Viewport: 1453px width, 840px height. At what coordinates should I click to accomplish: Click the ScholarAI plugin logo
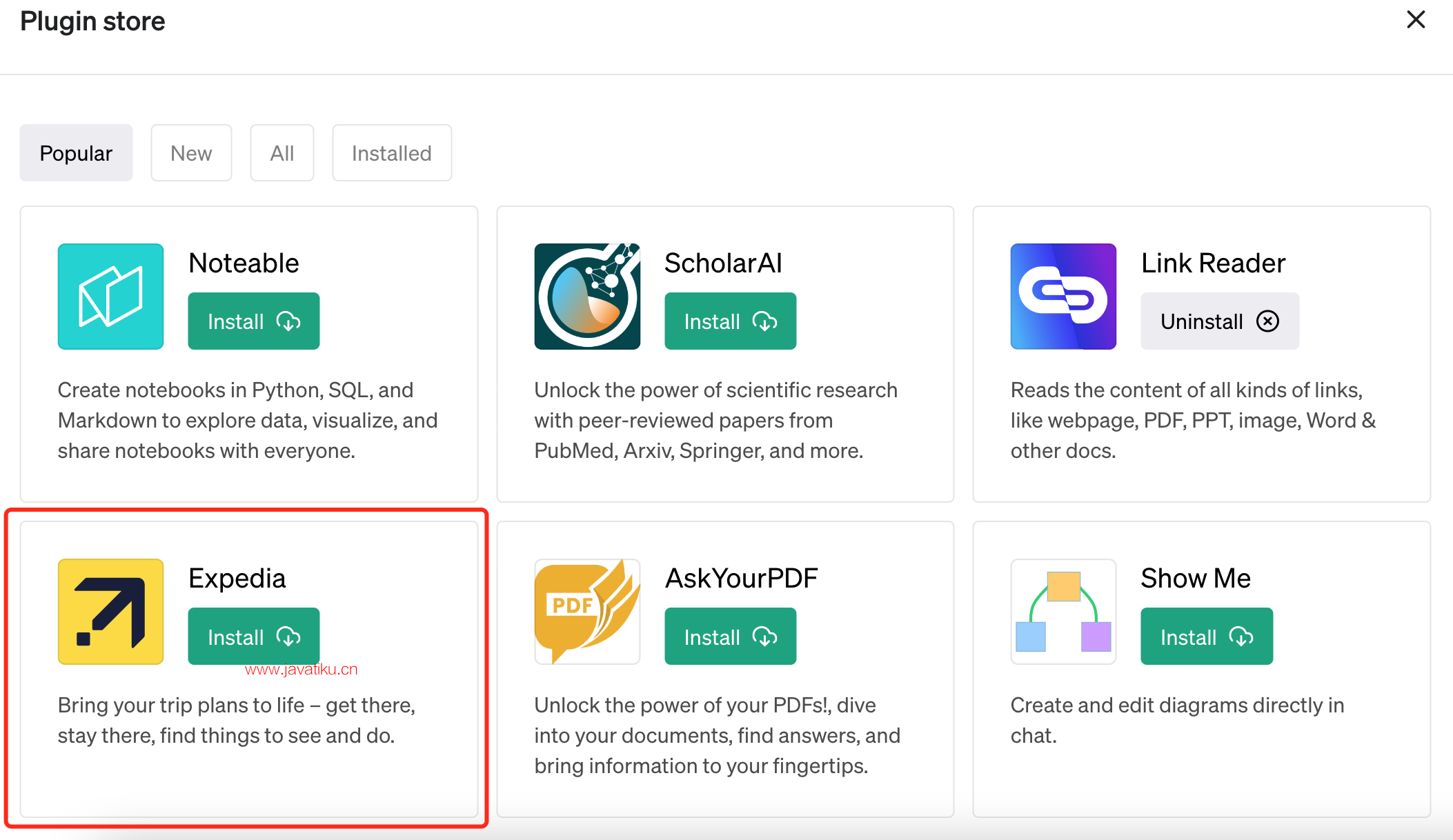click(x=587, y=297)
